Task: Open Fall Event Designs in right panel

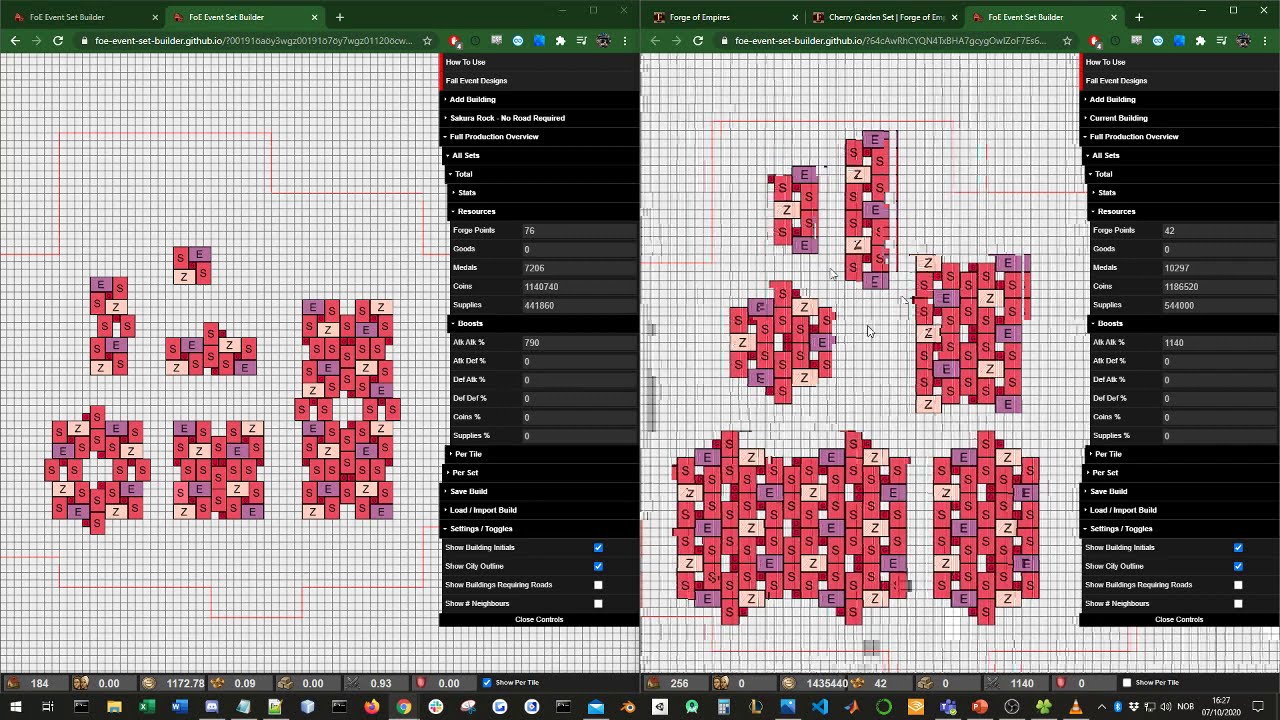Action: pyautogui.click(x=1180, y=80)
